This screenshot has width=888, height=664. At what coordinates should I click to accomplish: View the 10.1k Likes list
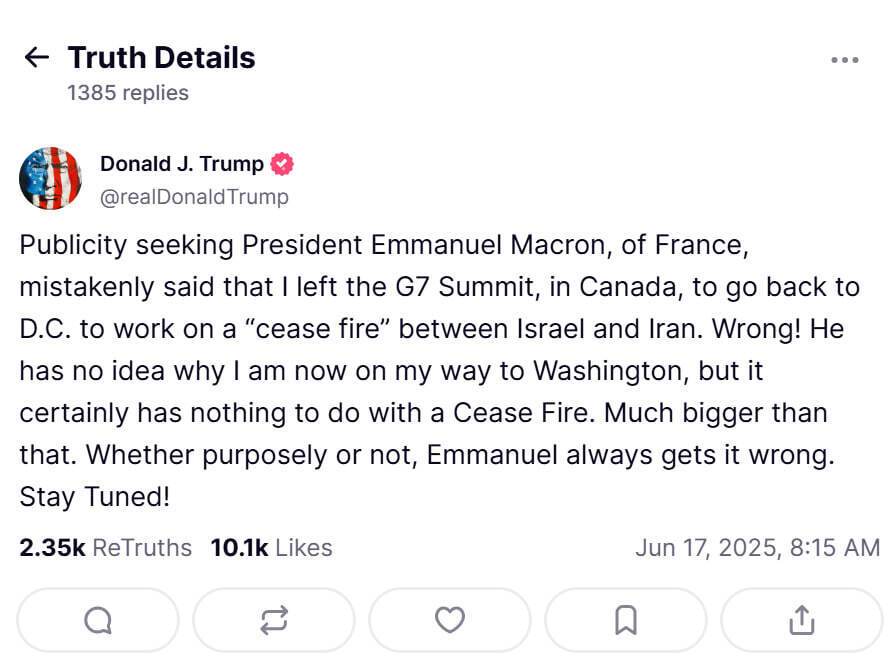pyautogui.click(x=271, y=548)
